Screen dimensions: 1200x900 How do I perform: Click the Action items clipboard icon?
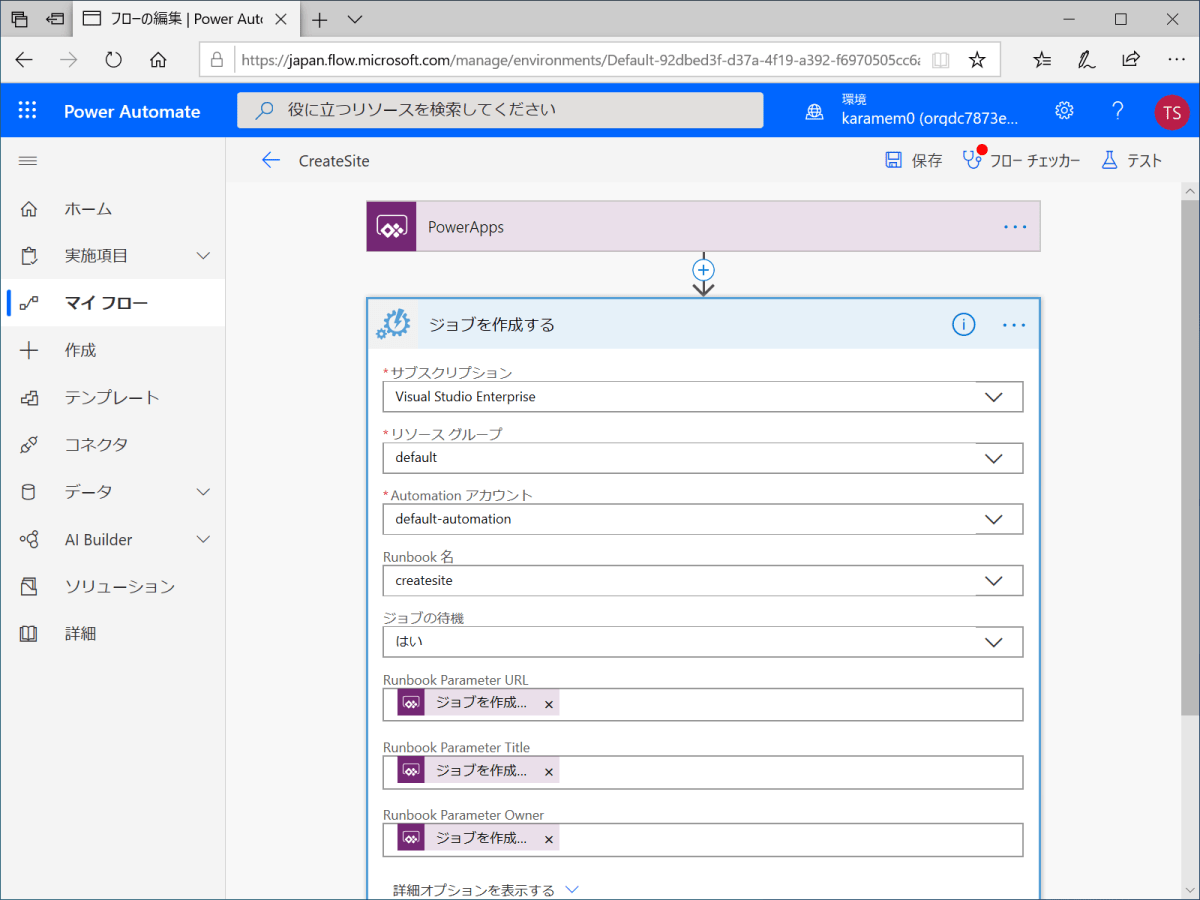click(29, 256)
